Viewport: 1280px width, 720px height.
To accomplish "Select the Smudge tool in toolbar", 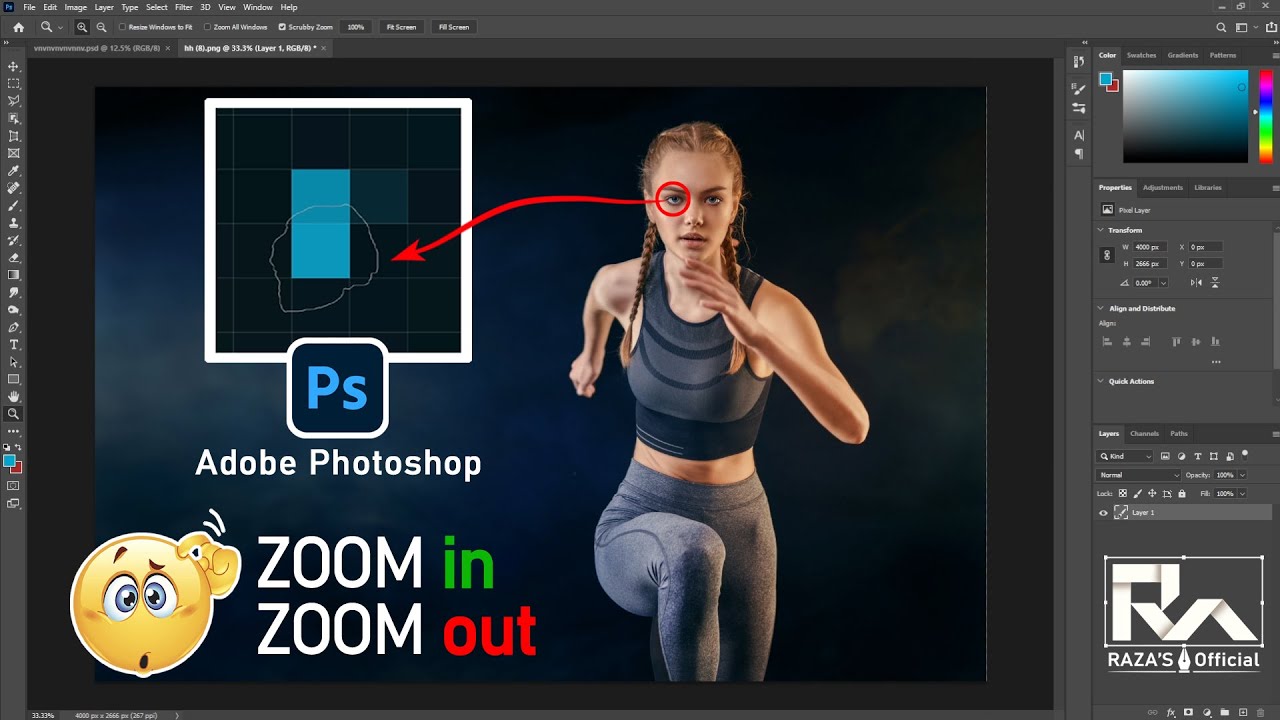I will (x=14, y=292).
